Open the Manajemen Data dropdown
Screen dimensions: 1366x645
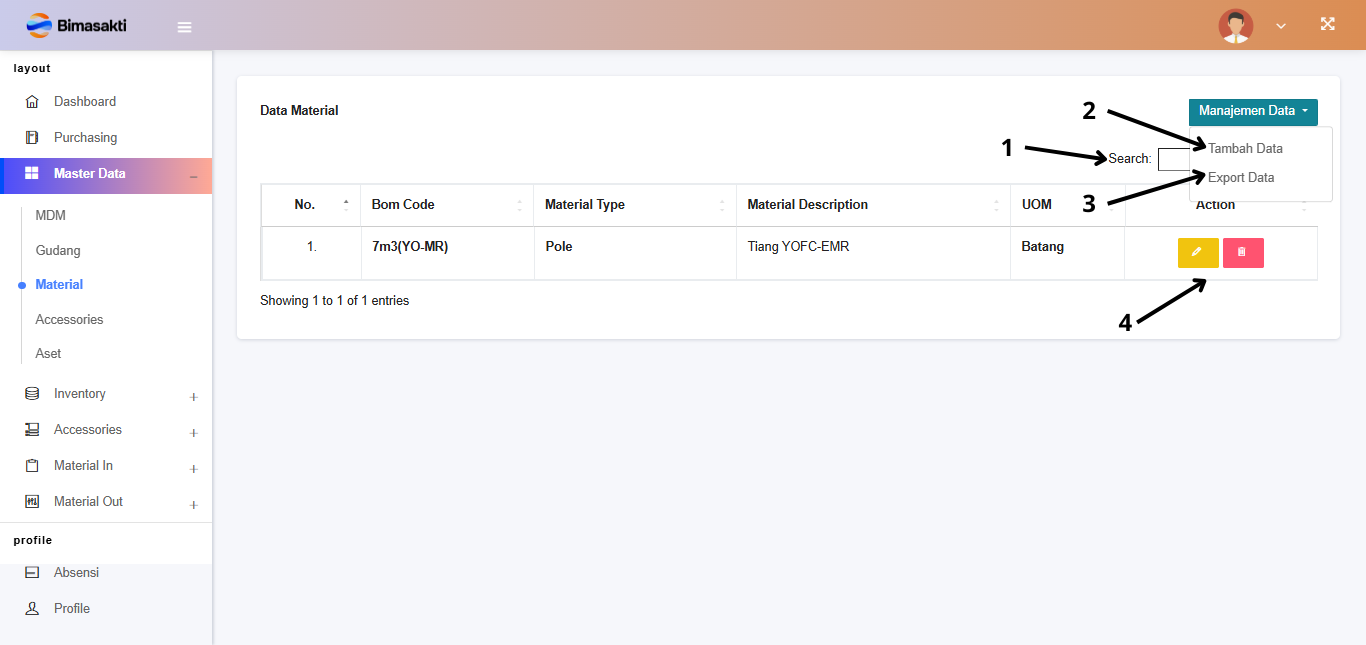[1252, 112]
